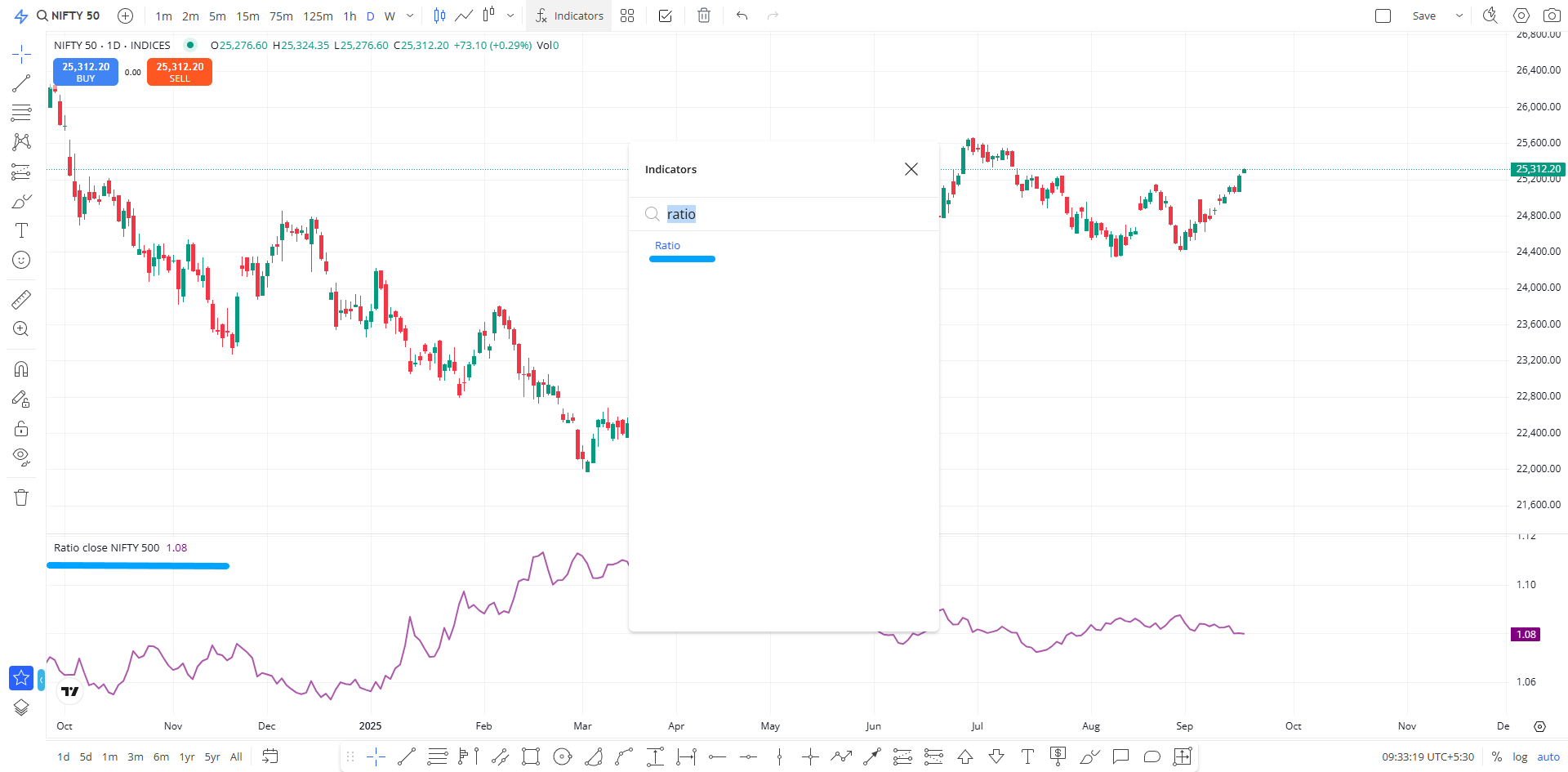This screenshot has height=772, width=1568.
Task: Open the layout grid icon
Action: (627, 16)
